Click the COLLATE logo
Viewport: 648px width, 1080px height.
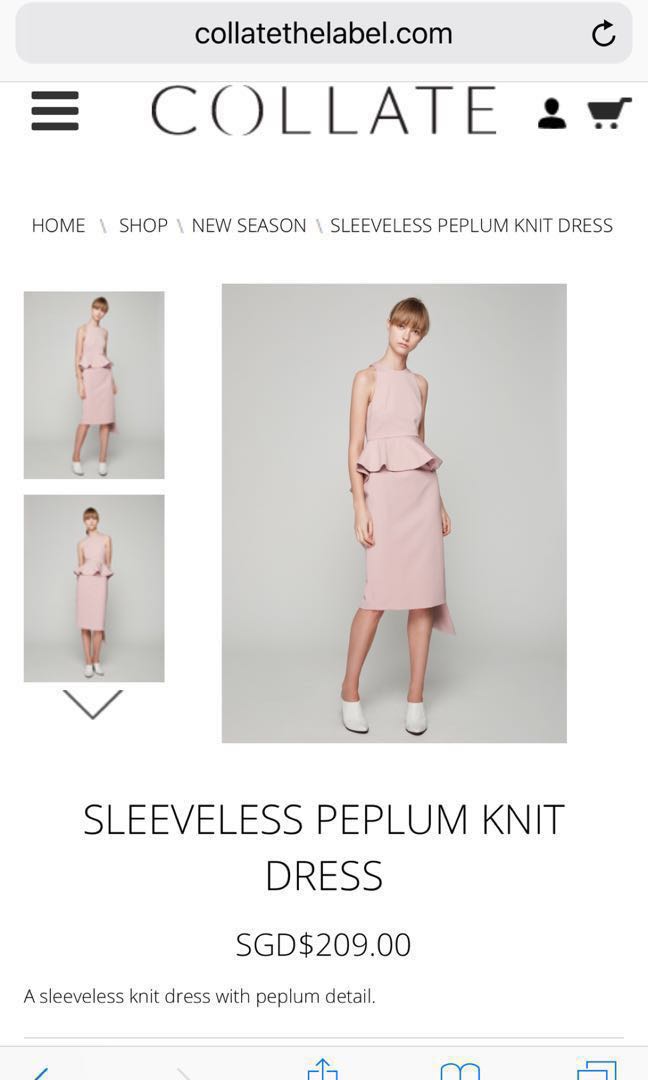point(324,110)
